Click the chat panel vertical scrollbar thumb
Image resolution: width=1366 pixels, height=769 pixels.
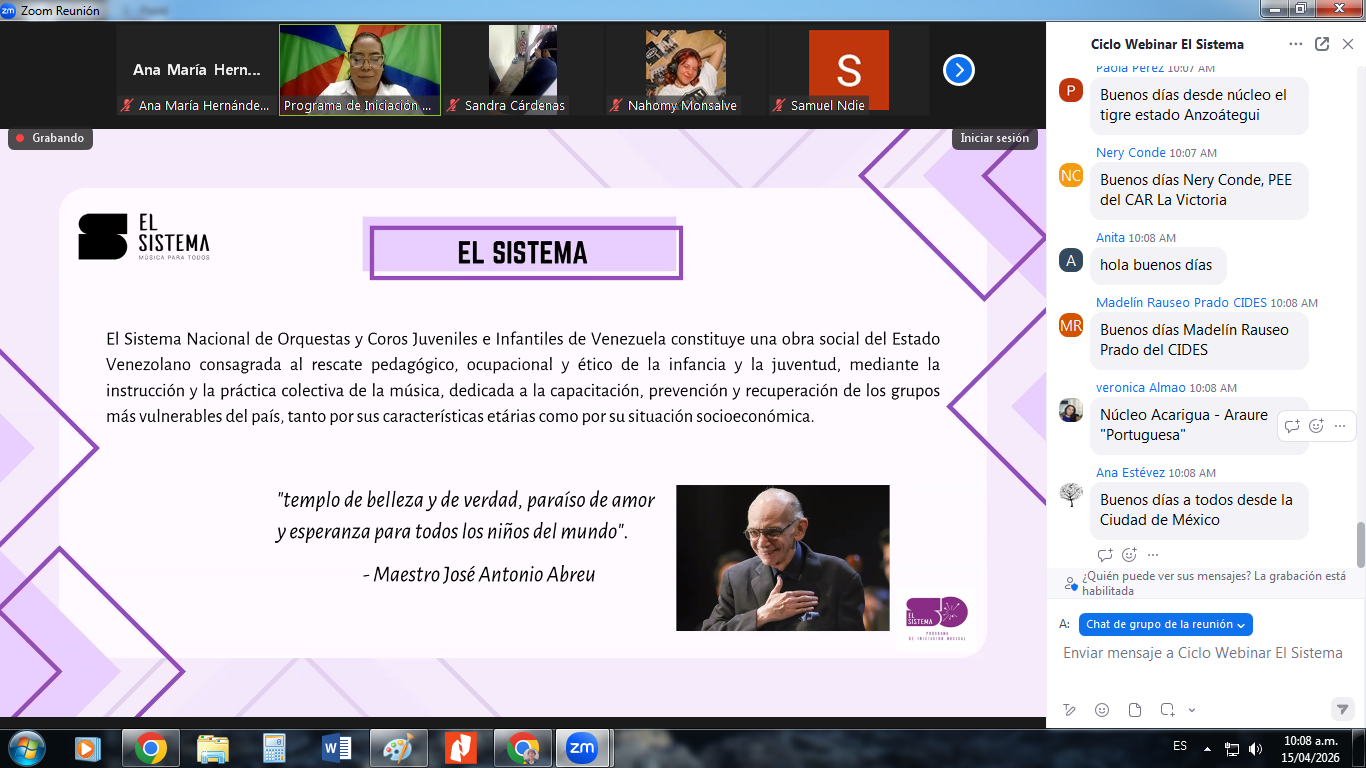[1360, 544]
